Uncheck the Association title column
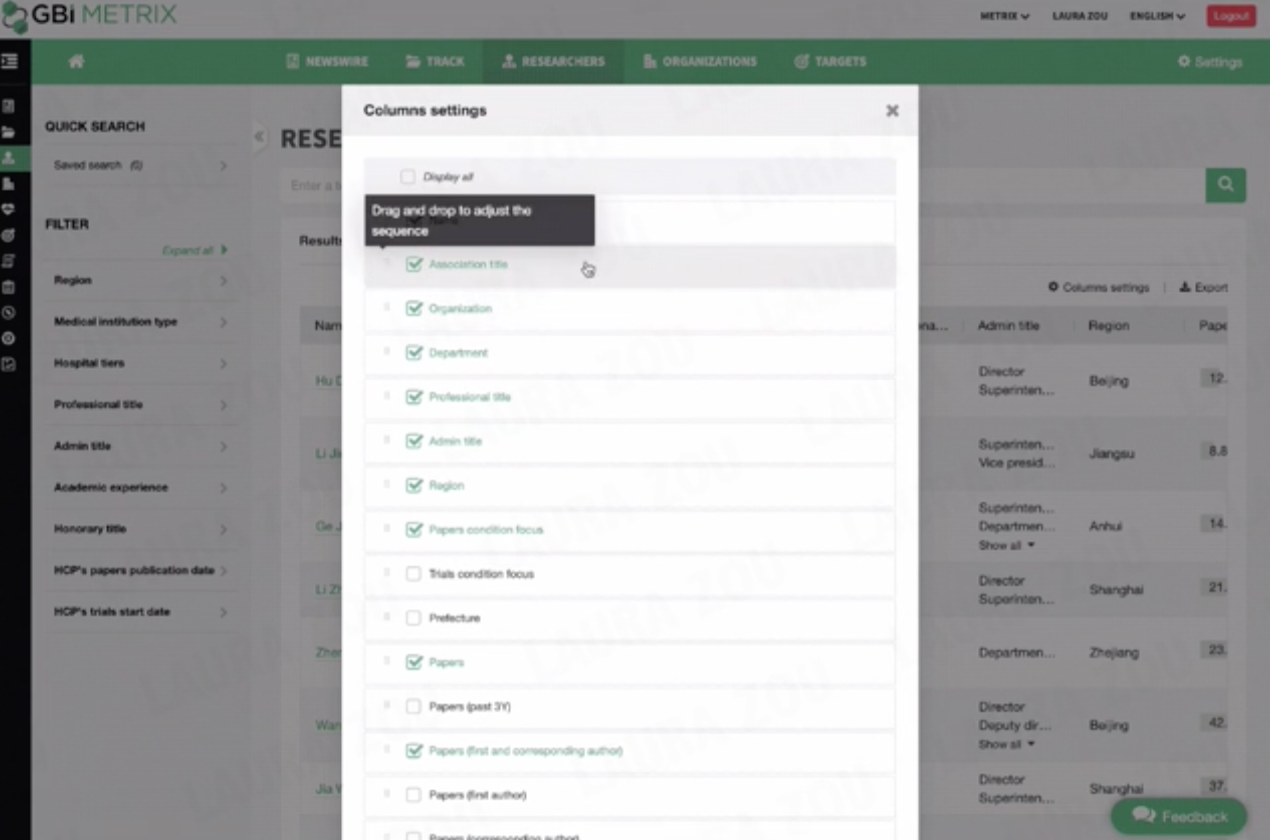 [415, 264]
